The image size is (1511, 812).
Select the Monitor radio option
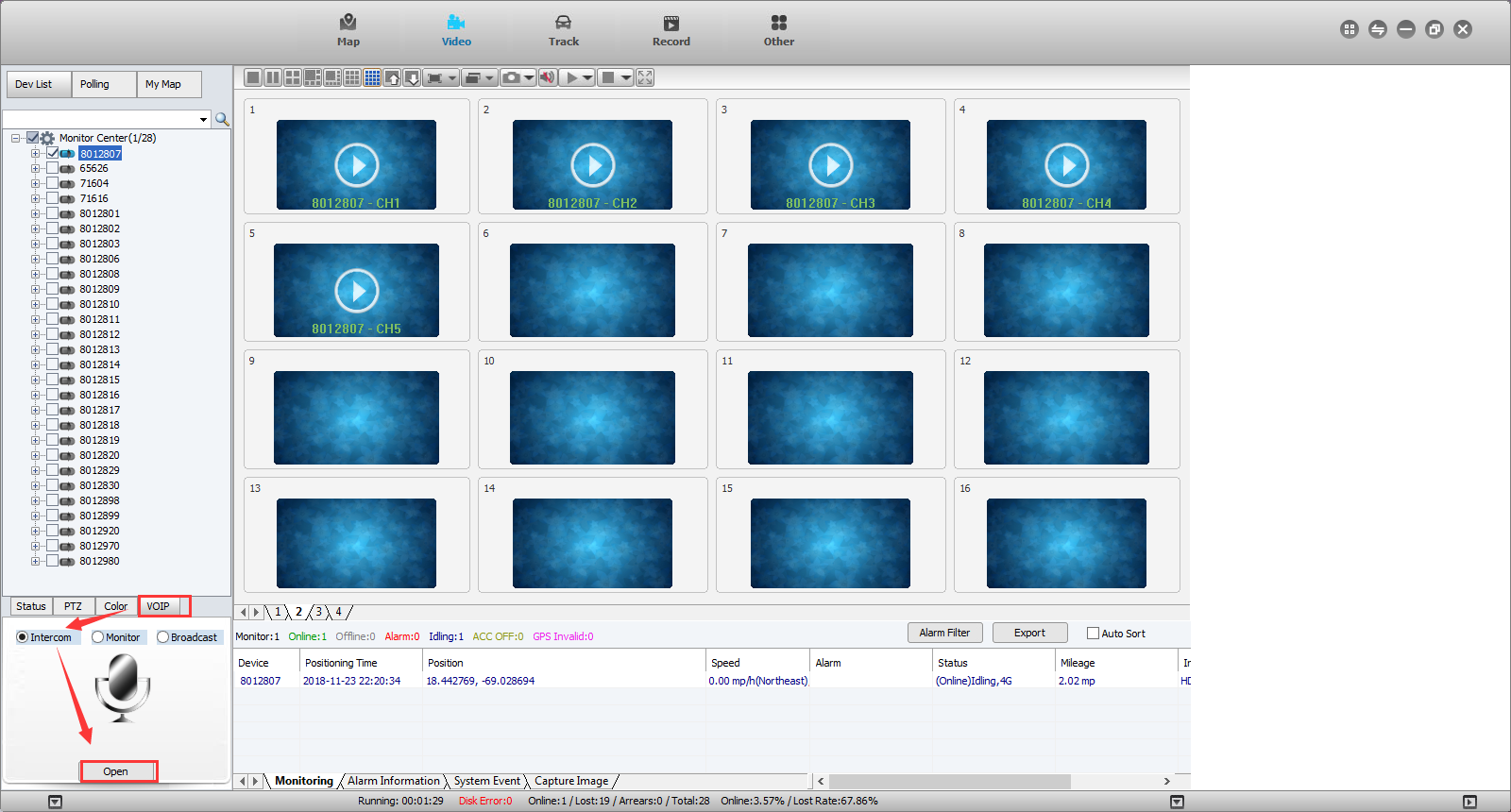[98, 637]
